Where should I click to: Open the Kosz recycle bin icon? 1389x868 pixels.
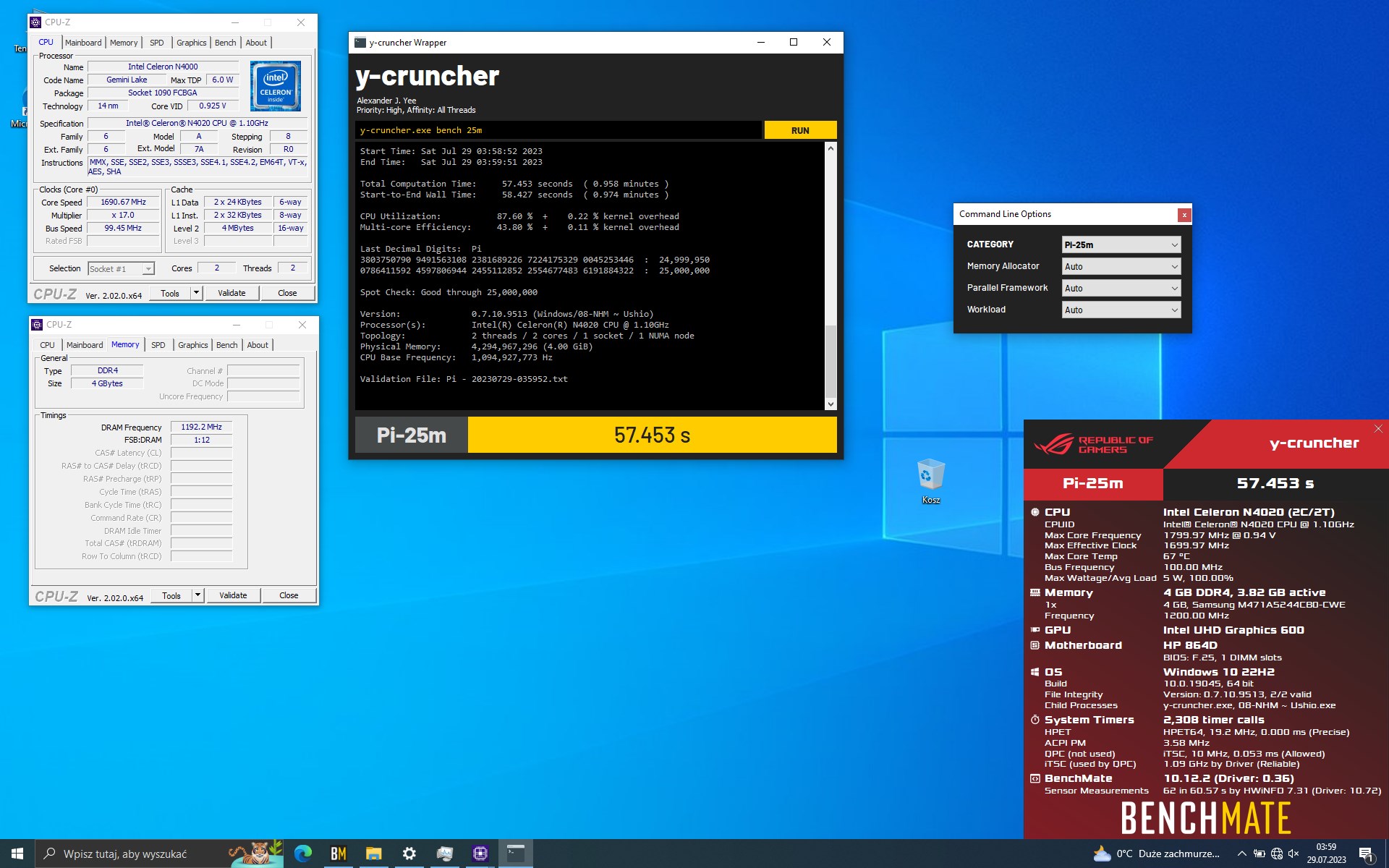930,481
